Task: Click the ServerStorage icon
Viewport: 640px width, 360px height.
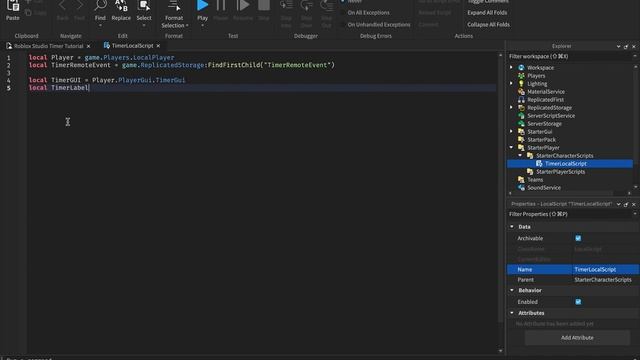Action: point(521,124)
